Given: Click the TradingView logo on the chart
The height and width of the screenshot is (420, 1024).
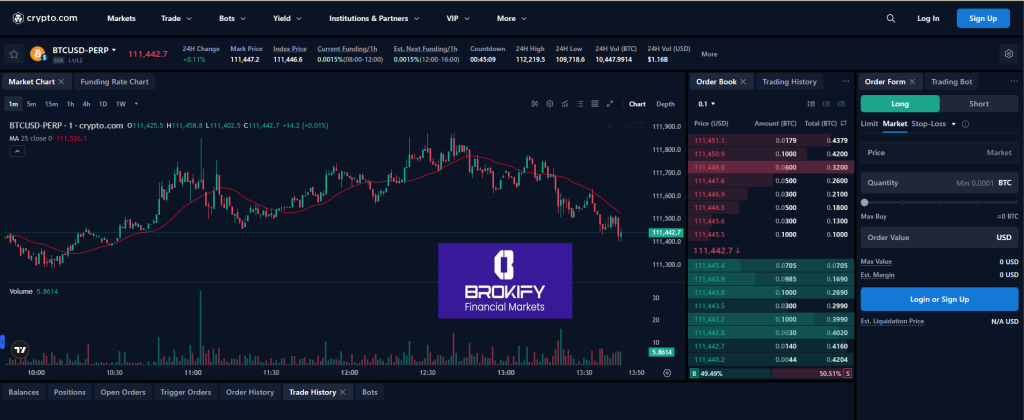Looking at the screenshot, I should pos(20,350).
